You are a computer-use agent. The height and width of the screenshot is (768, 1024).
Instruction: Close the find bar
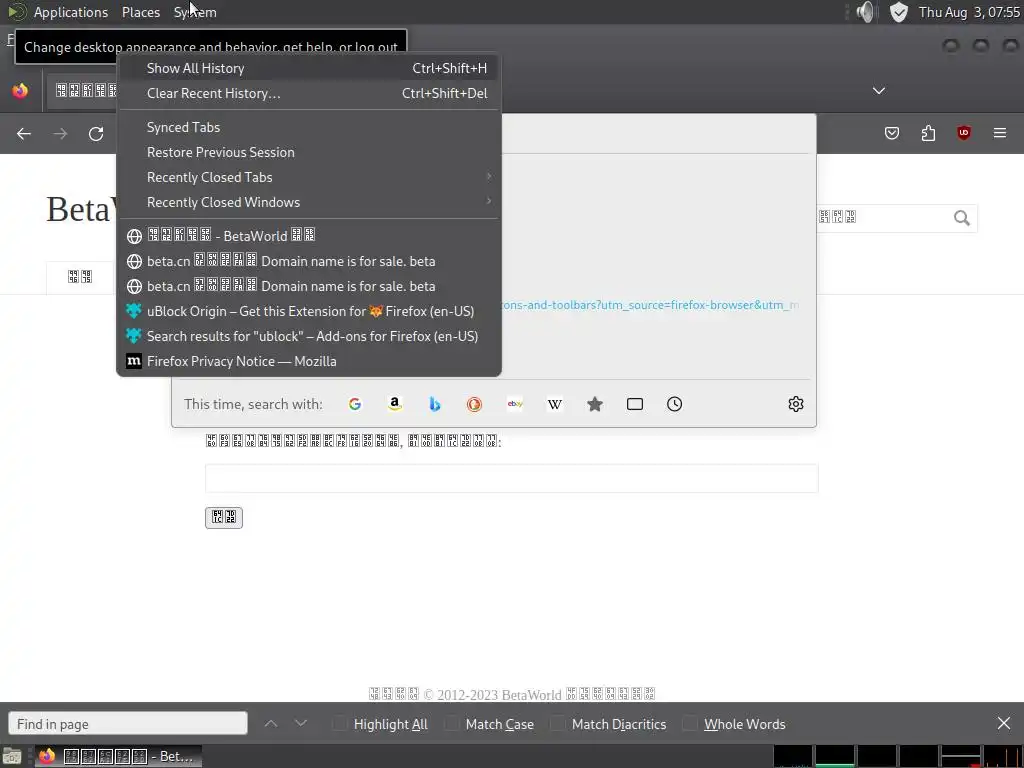[x=1004, y=724]
